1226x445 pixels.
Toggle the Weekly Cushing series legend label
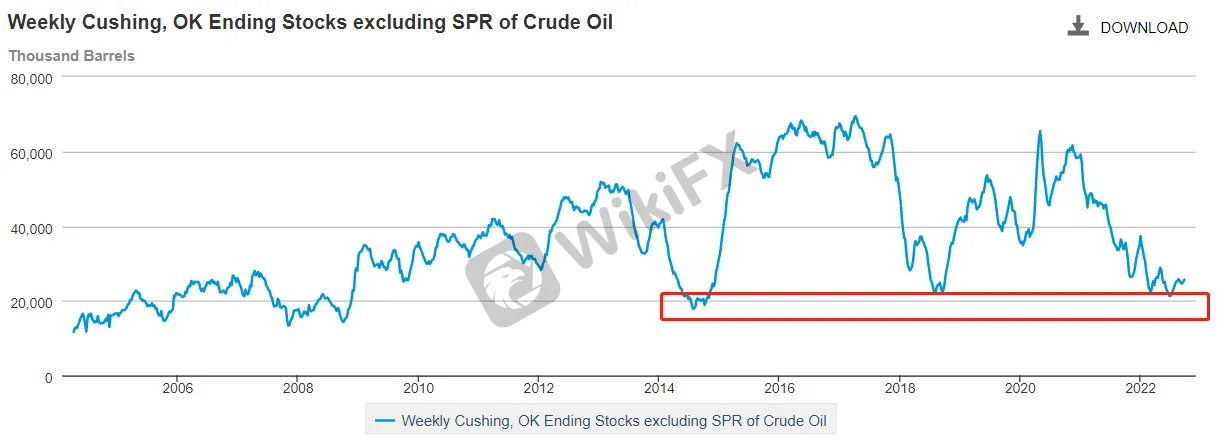[617, 421]
